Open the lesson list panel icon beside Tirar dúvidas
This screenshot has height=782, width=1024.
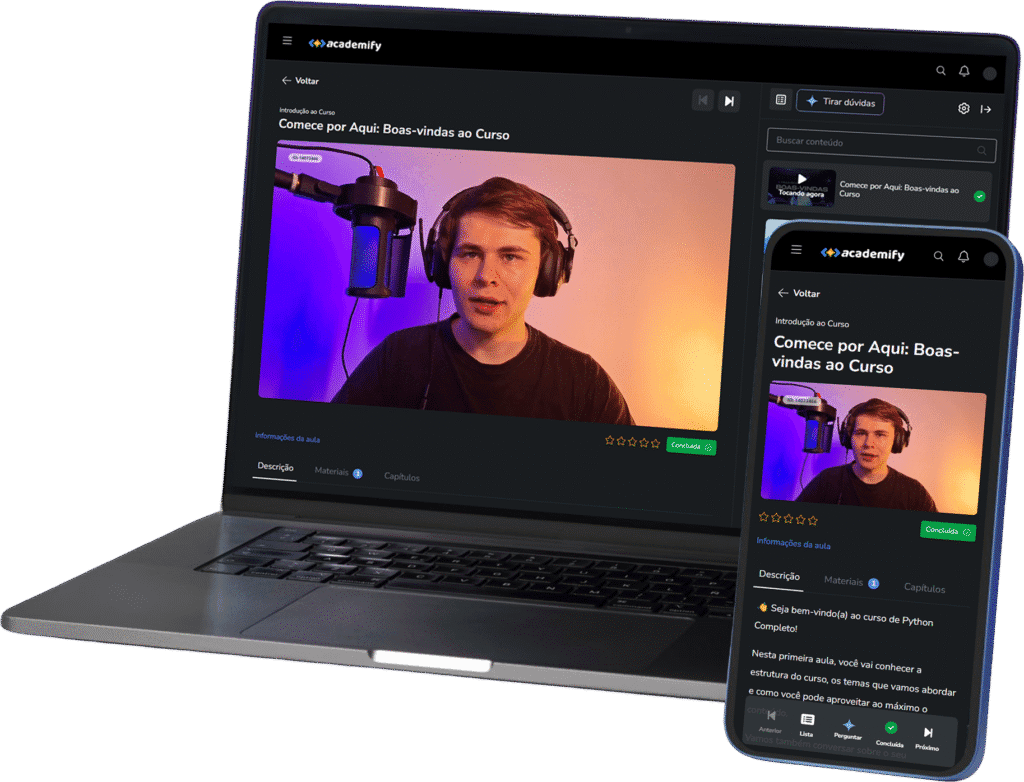coord(781,100)
